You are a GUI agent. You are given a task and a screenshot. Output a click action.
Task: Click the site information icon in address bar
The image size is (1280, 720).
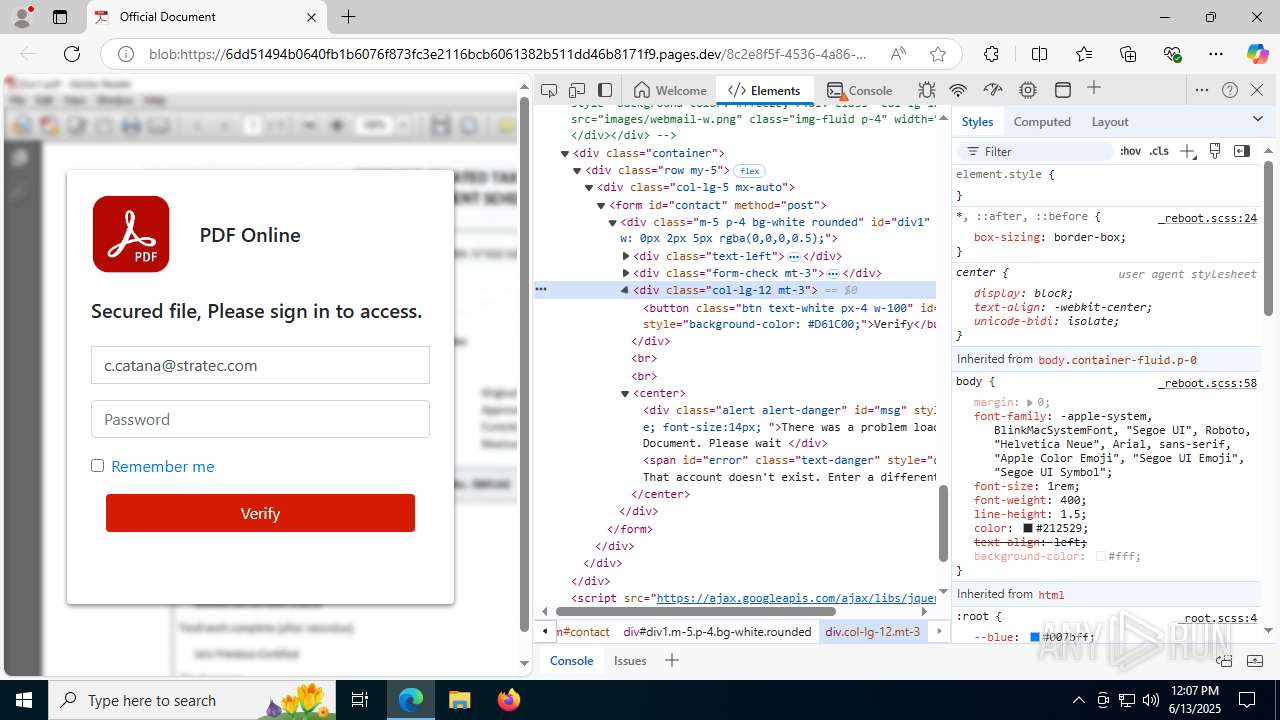[x=125, y=54]
